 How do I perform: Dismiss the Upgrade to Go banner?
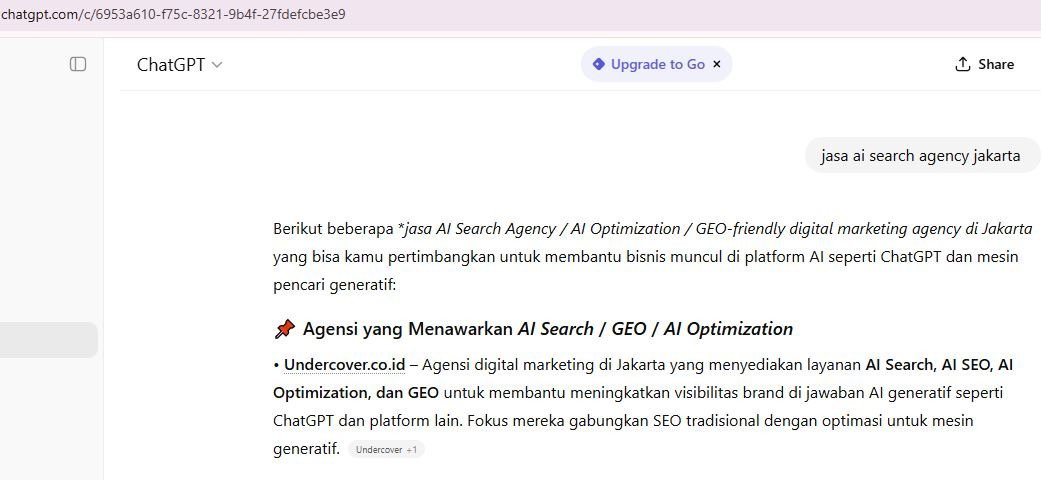[x=717, y=64]
